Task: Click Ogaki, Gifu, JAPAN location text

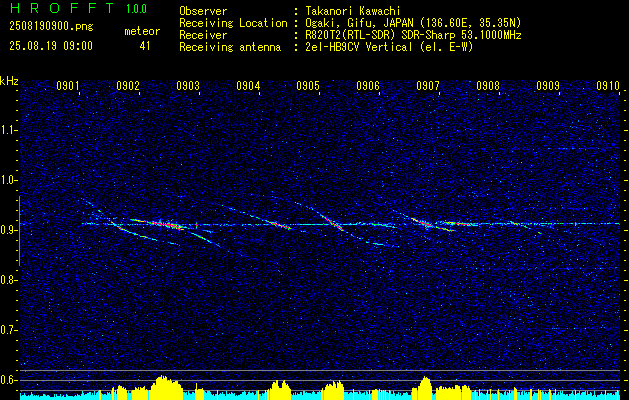Action: 413,23
